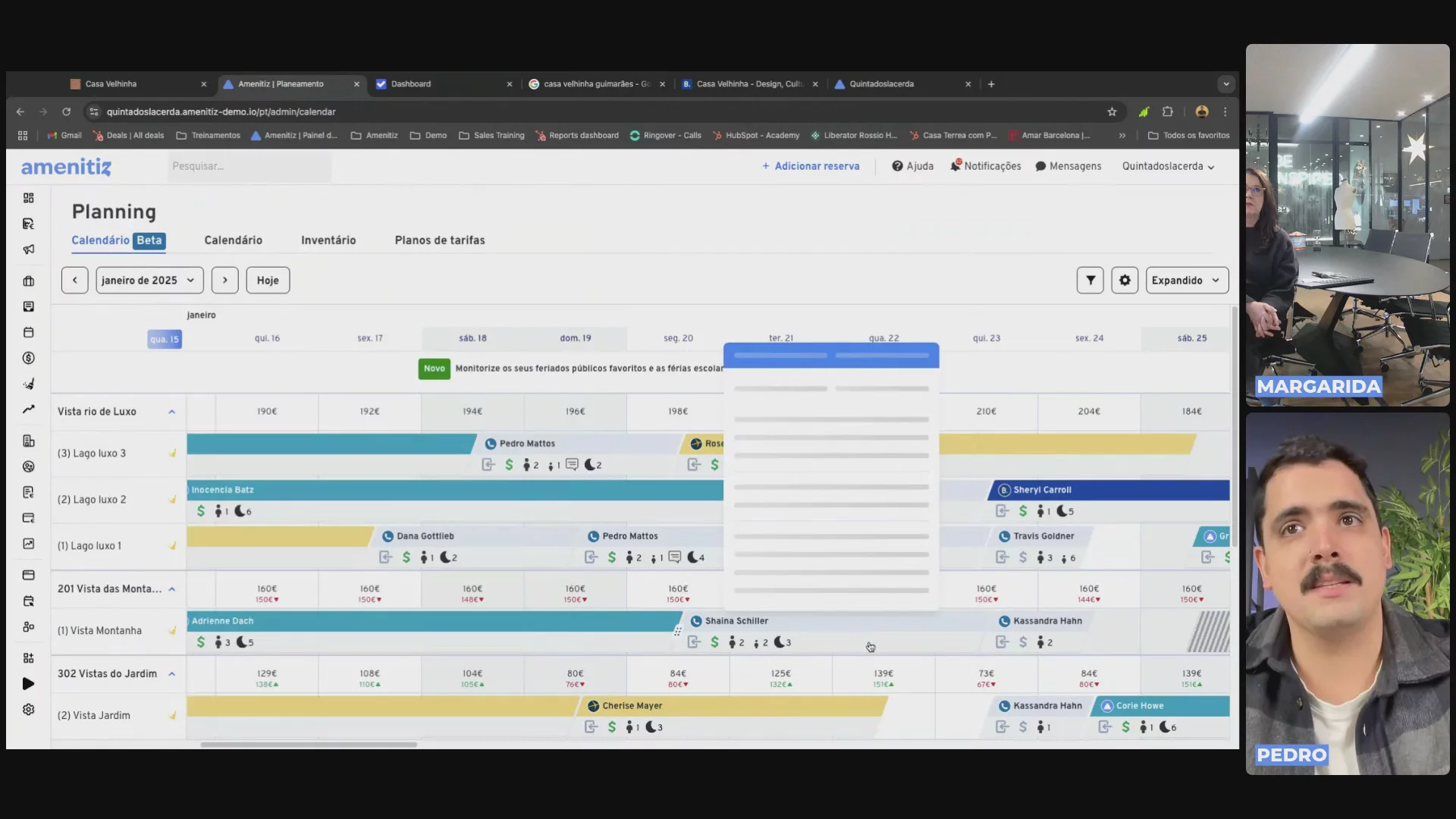Go to previous period with left arrow
1456x819 pixels.
point(74,281)
